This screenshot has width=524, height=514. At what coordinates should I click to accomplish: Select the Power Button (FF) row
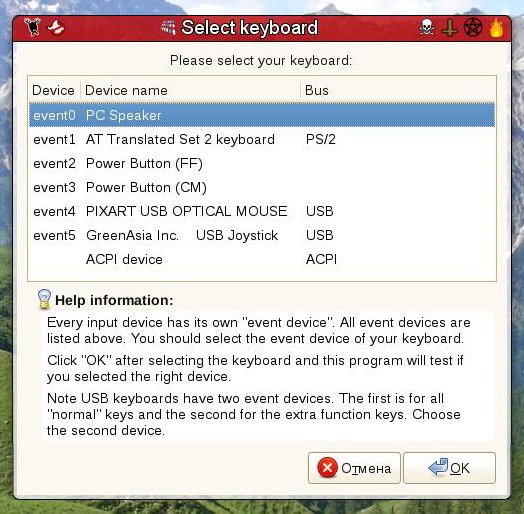pyautogui.click(x=262, y=163)
